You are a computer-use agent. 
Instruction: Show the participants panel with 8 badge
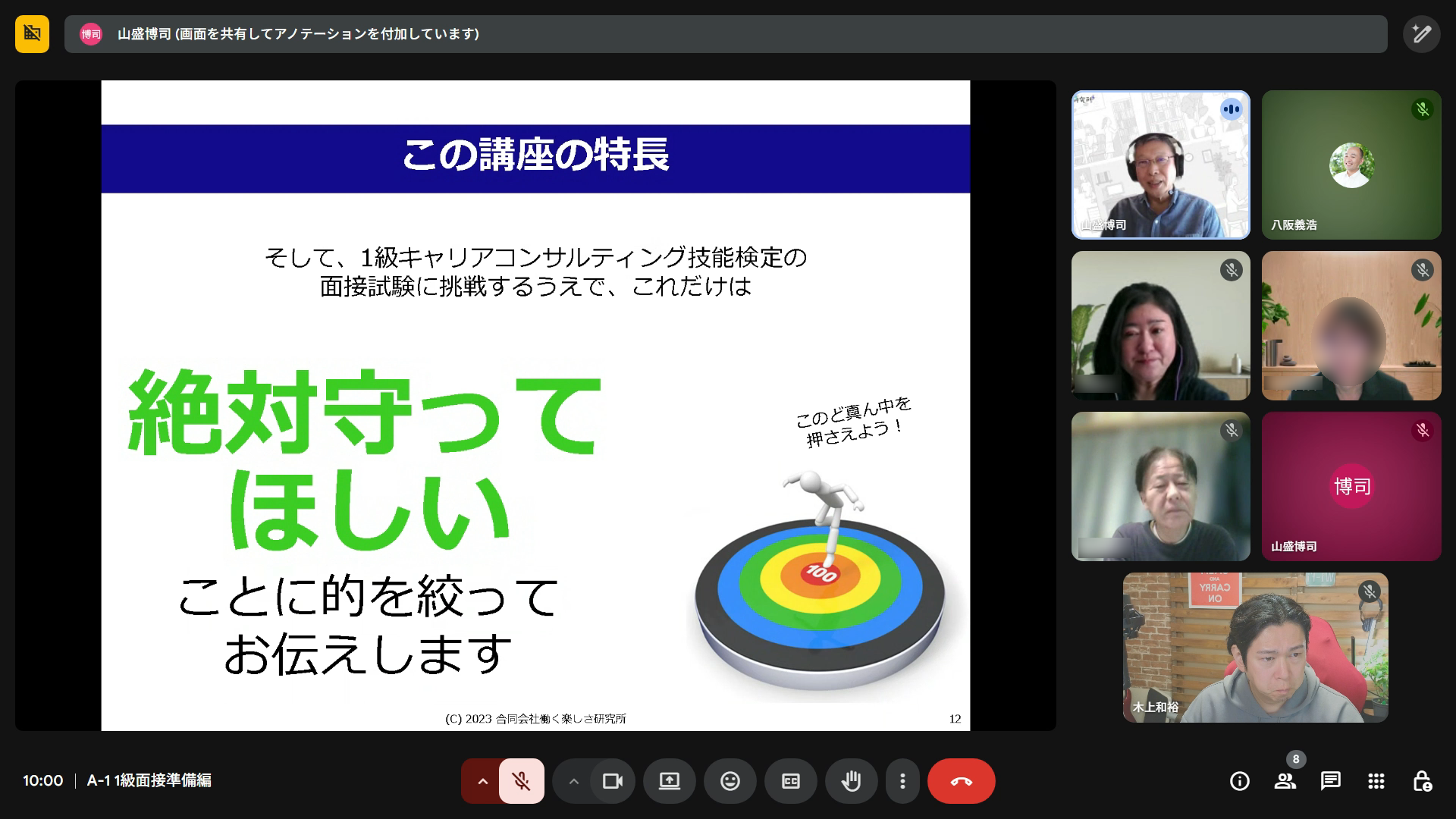(x=1285, y=781)
